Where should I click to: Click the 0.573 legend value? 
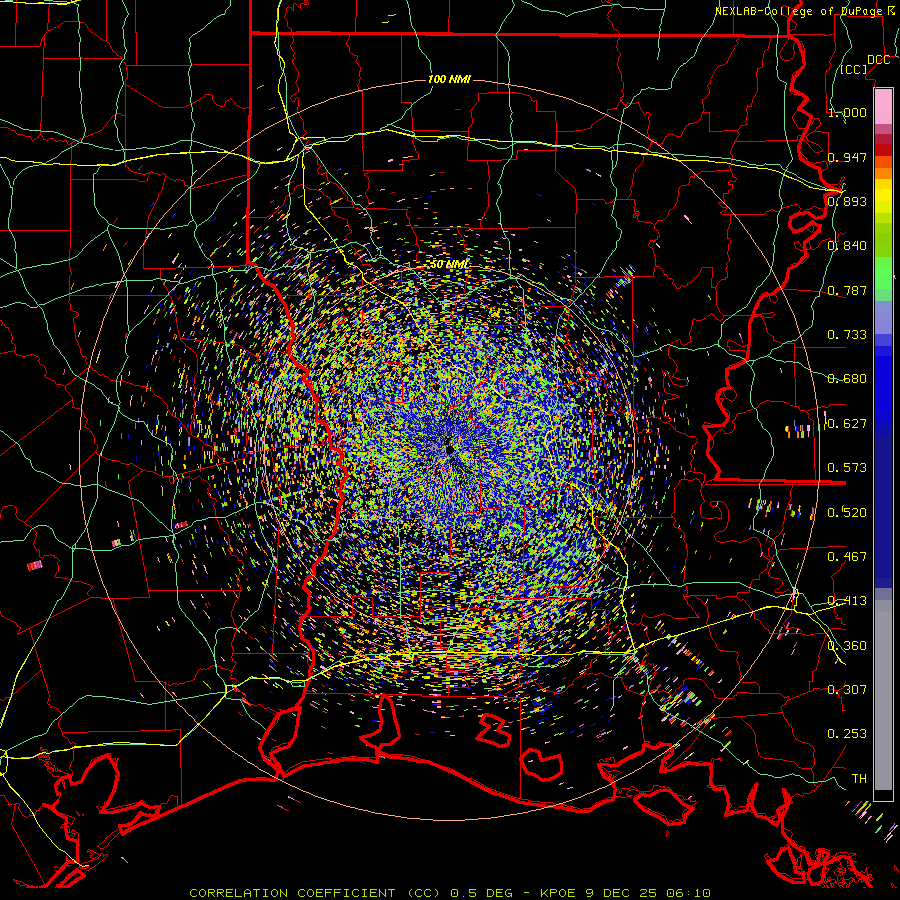point(847,468)
